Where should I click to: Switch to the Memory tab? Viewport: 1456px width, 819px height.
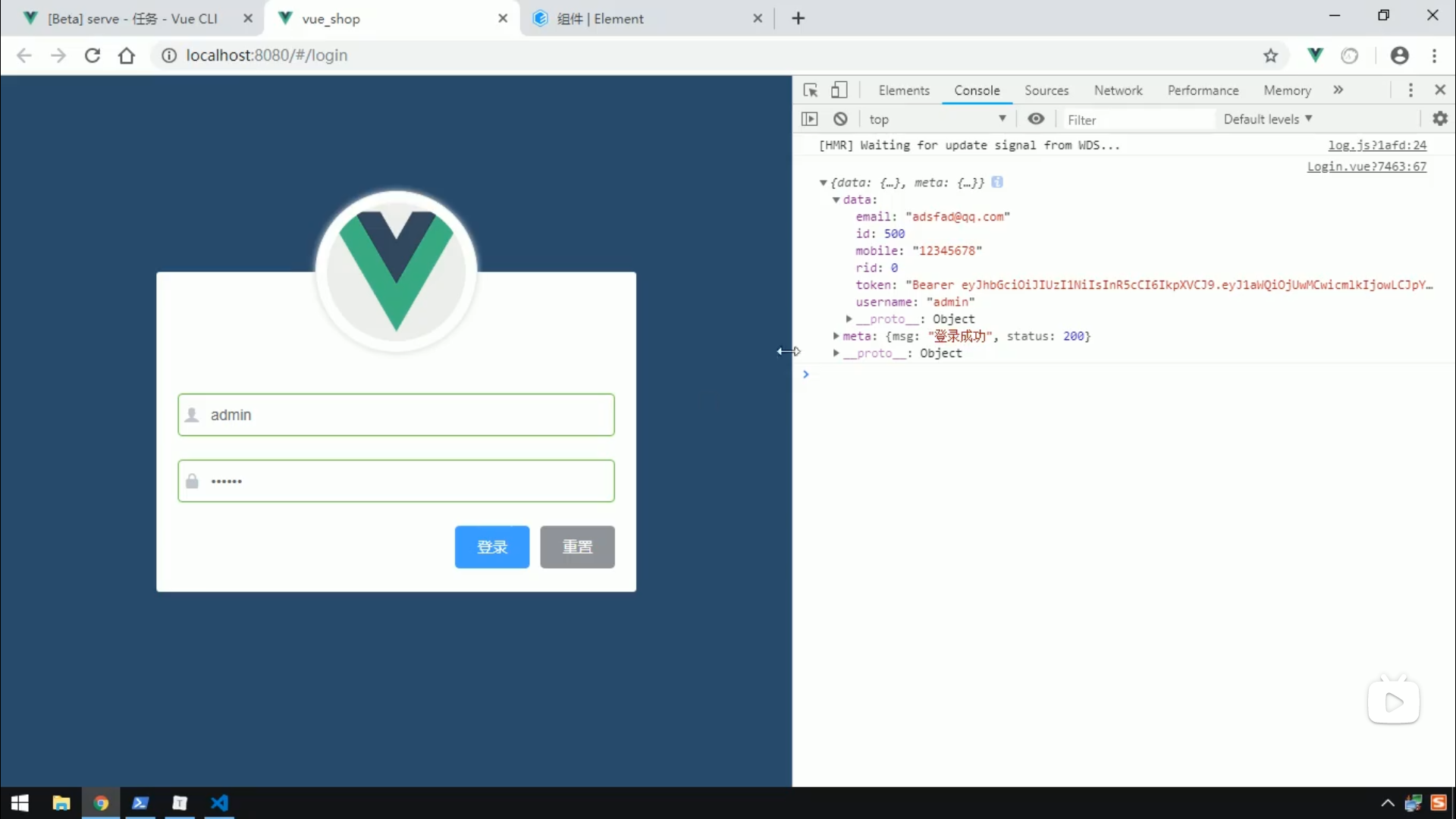[x=1287, y=90]
